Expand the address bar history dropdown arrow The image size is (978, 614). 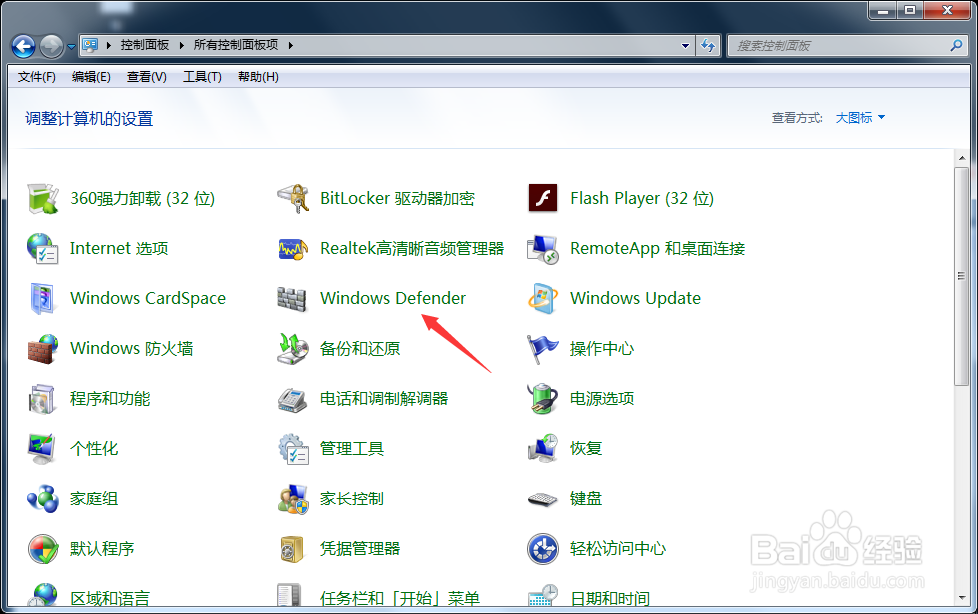[x=685, y=46]
